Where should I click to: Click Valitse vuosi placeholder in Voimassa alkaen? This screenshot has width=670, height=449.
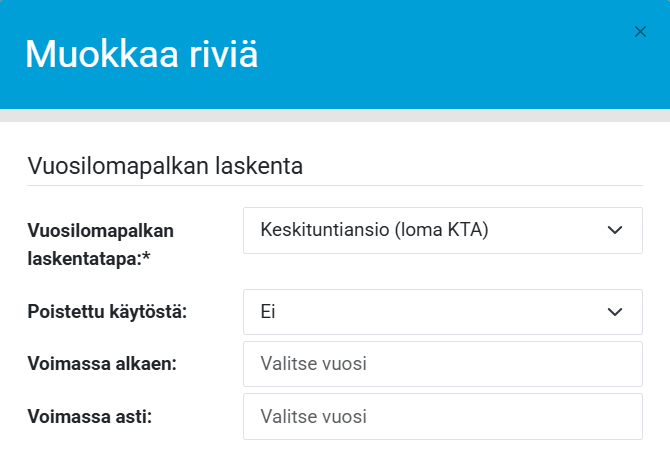(313, 364)
